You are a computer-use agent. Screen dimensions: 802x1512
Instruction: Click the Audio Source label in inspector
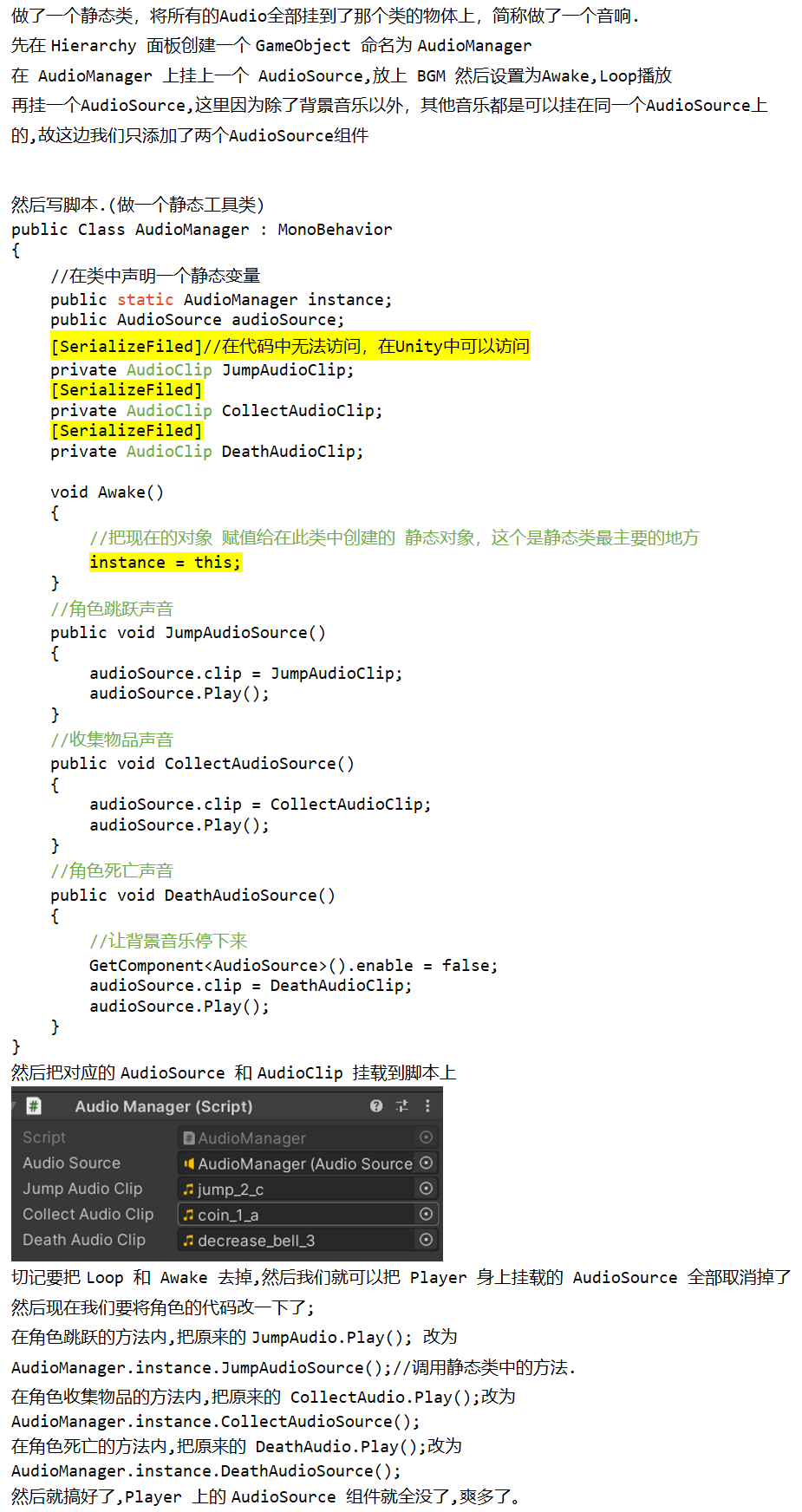click(x=71, y=1163)
